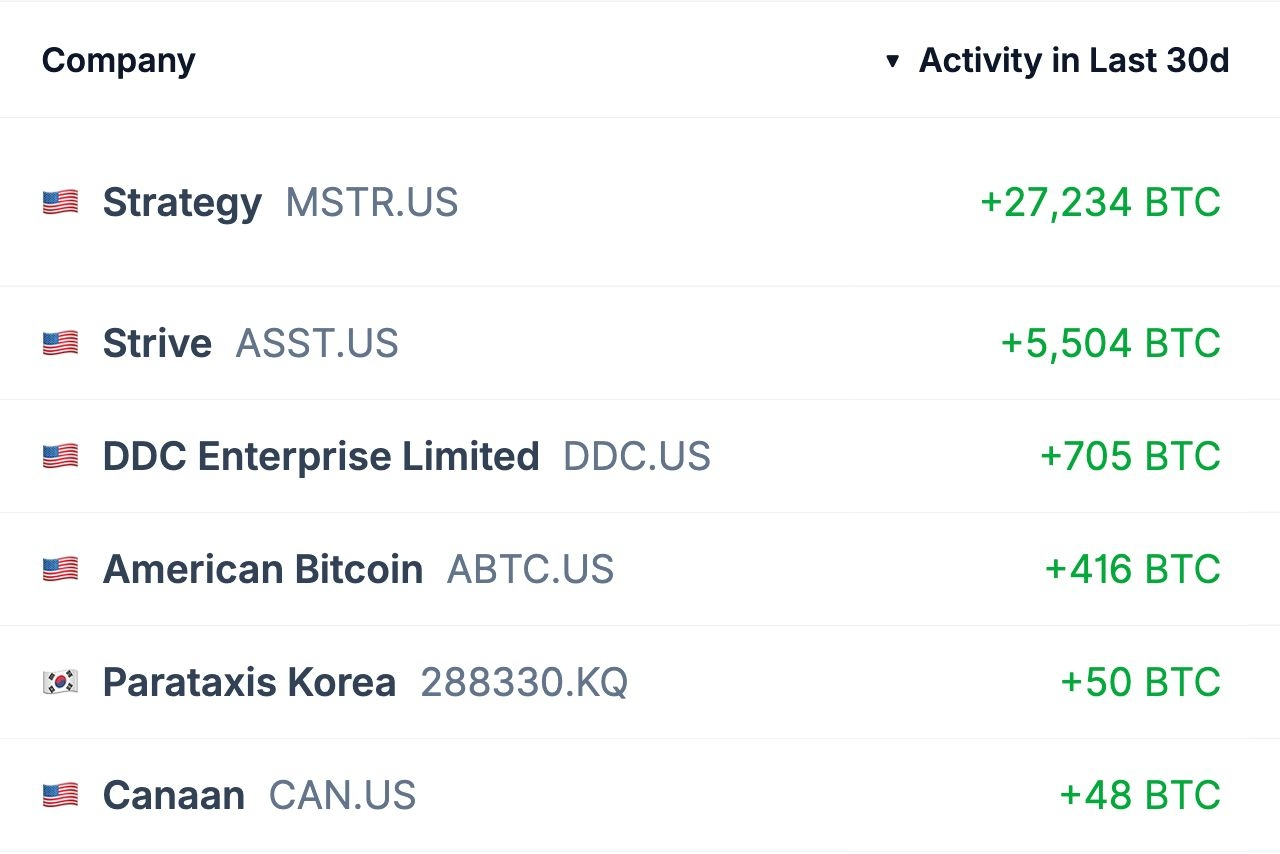Sort by Activity in Last 30d

tap(1073, 61)
